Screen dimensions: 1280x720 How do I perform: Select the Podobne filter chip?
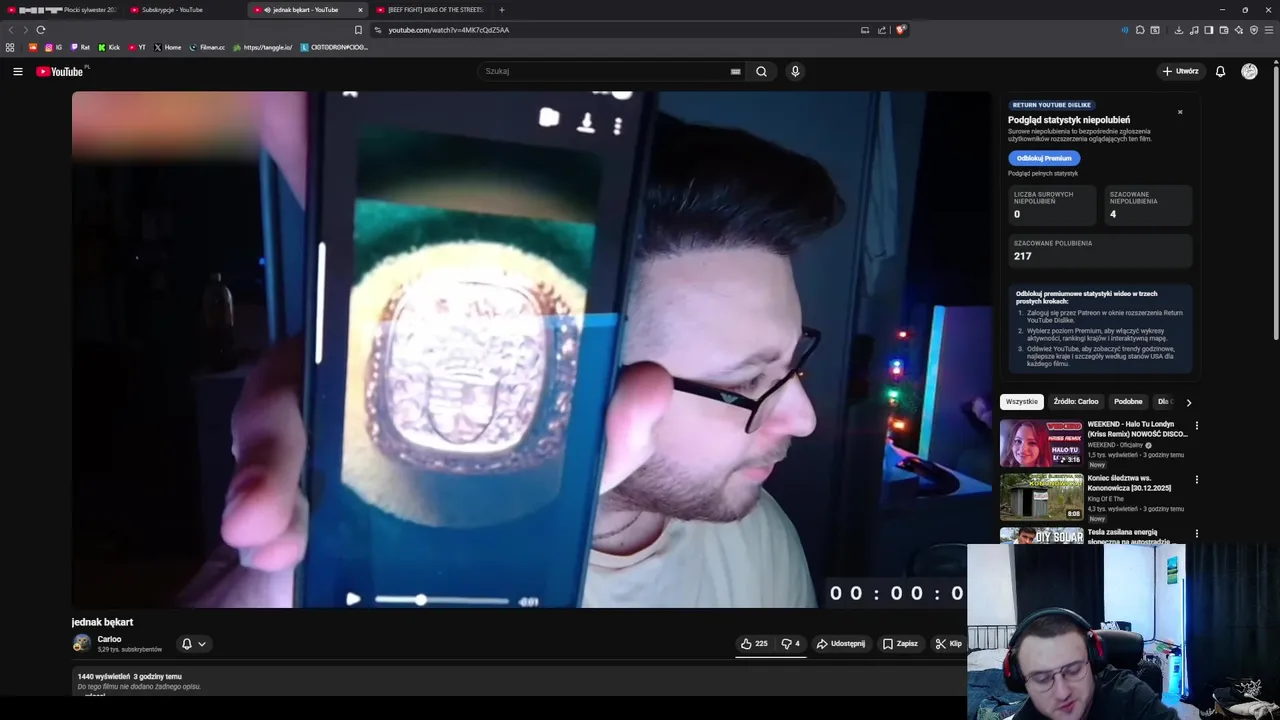point(1128,402)
